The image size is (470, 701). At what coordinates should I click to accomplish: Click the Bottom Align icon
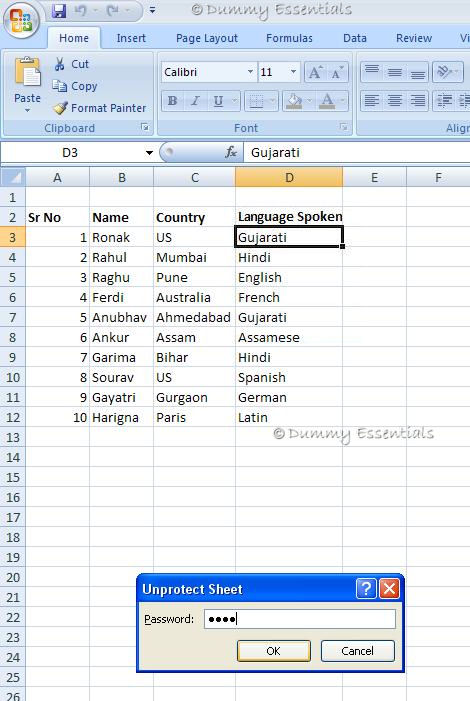pyautogui.click(x=418, y=72)
